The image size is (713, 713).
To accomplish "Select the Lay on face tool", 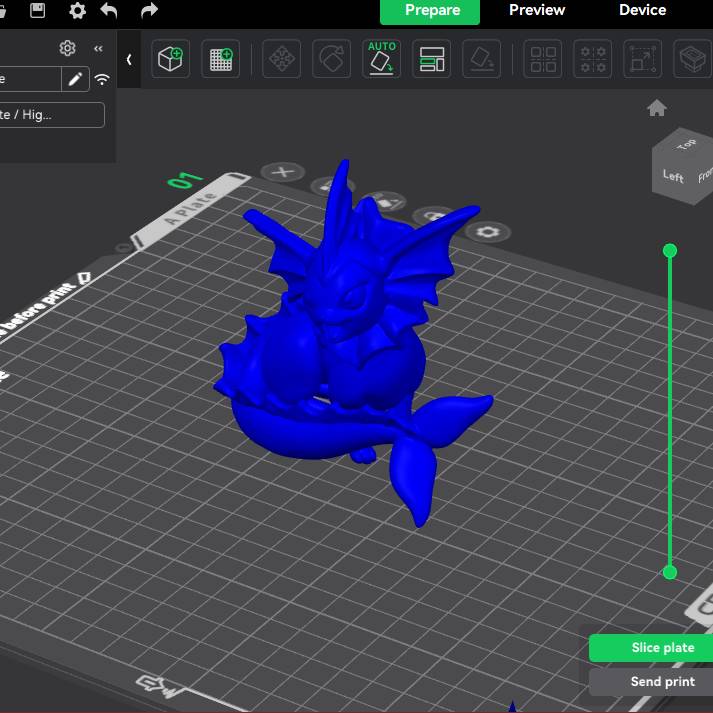I will click(x=482, y=59).
